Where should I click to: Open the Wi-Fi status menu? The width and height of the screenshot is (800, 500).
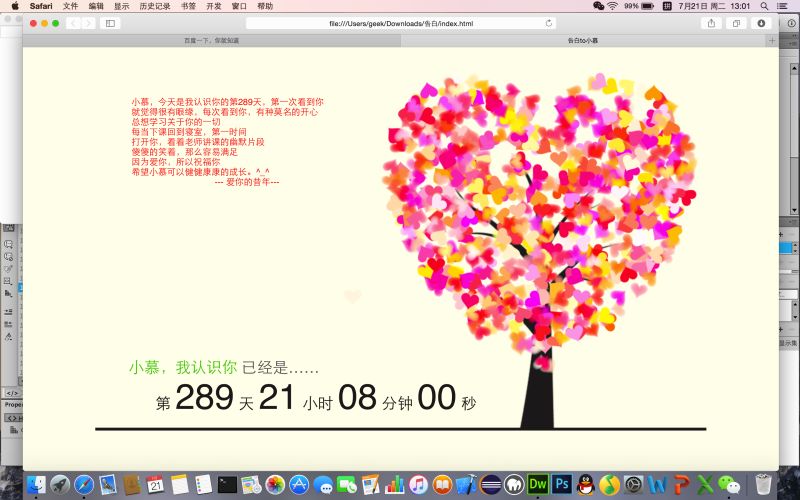coord(613,6)
